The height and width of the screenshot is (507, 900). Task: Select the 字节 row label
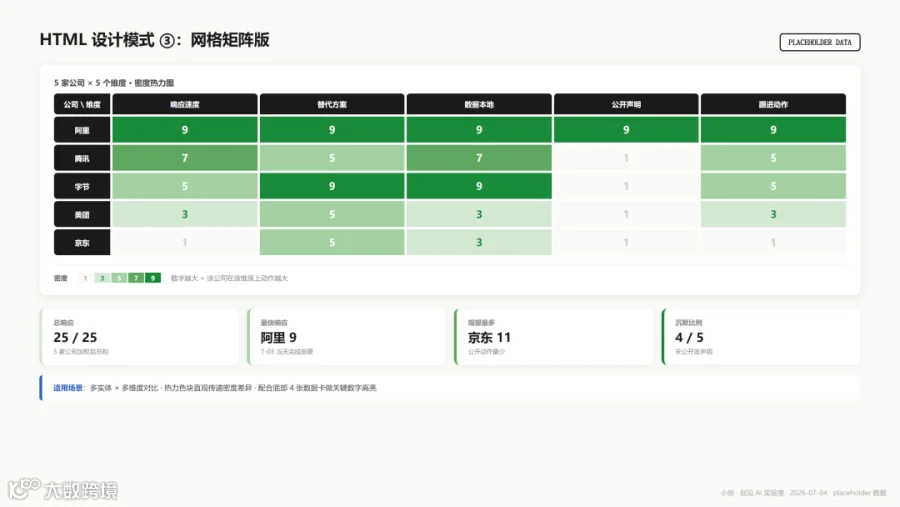[x=82, y=186]
